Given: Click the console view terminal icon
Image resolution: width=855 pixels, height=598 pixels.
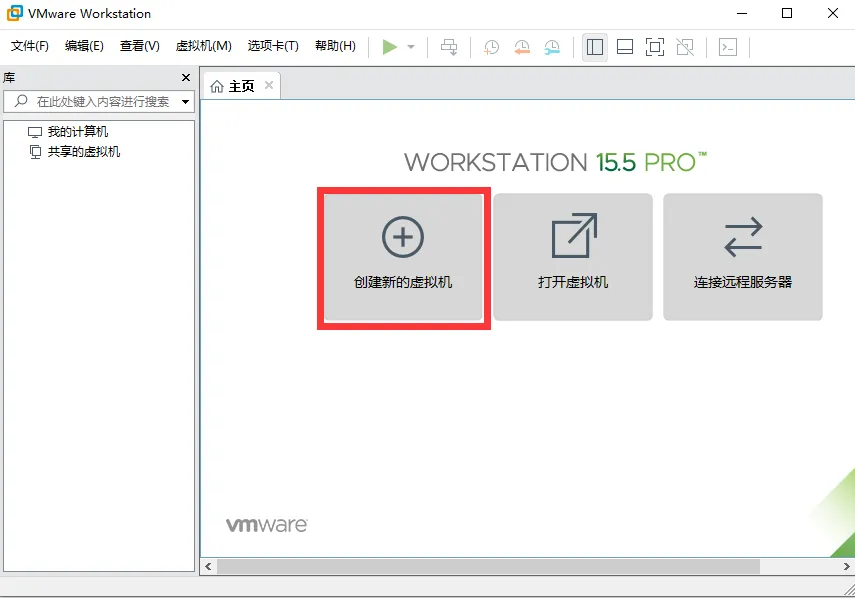Looking at the screenshot, I should tap(728, 47).
